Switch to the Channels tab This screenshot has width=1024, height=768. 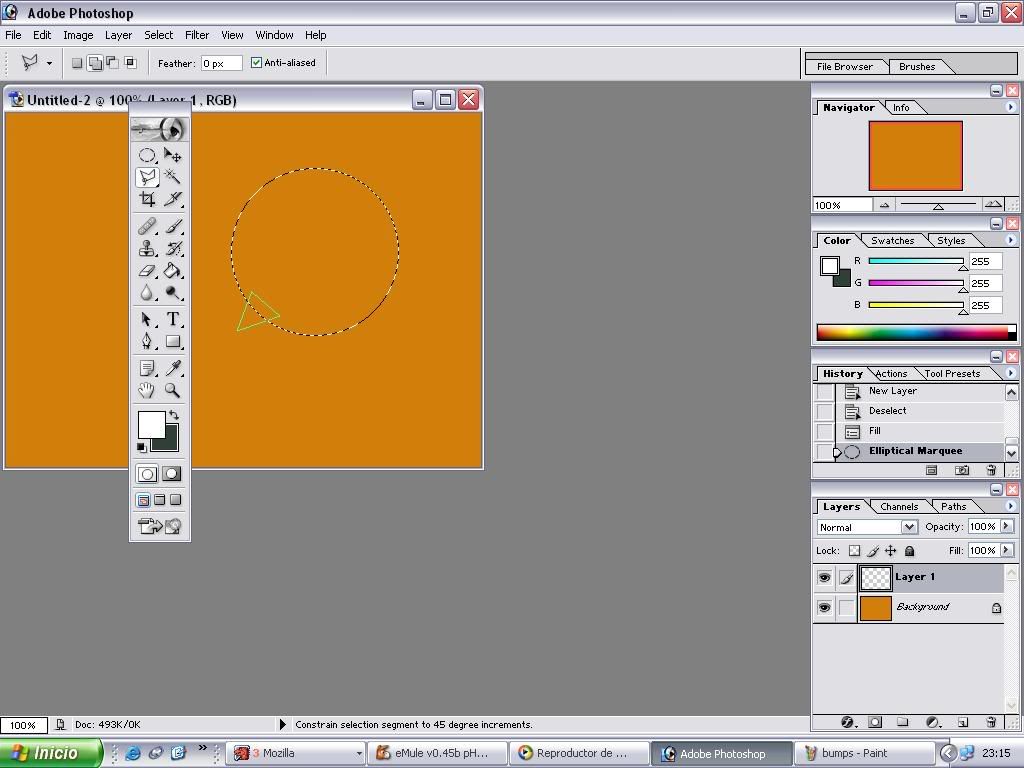pyautogui.click(x=899, y=507)
